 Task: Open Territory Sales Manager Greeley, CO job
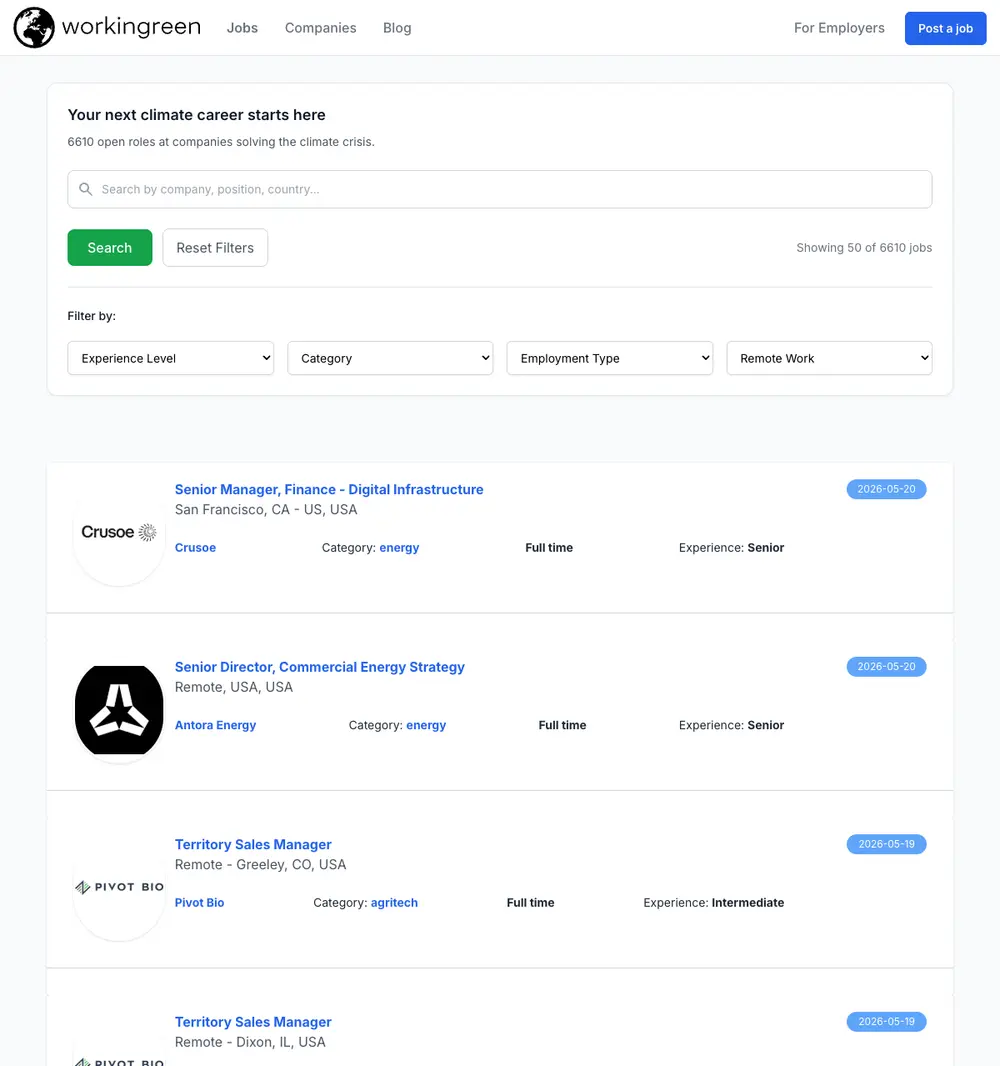pyautogui.click(x=253, y=844)
